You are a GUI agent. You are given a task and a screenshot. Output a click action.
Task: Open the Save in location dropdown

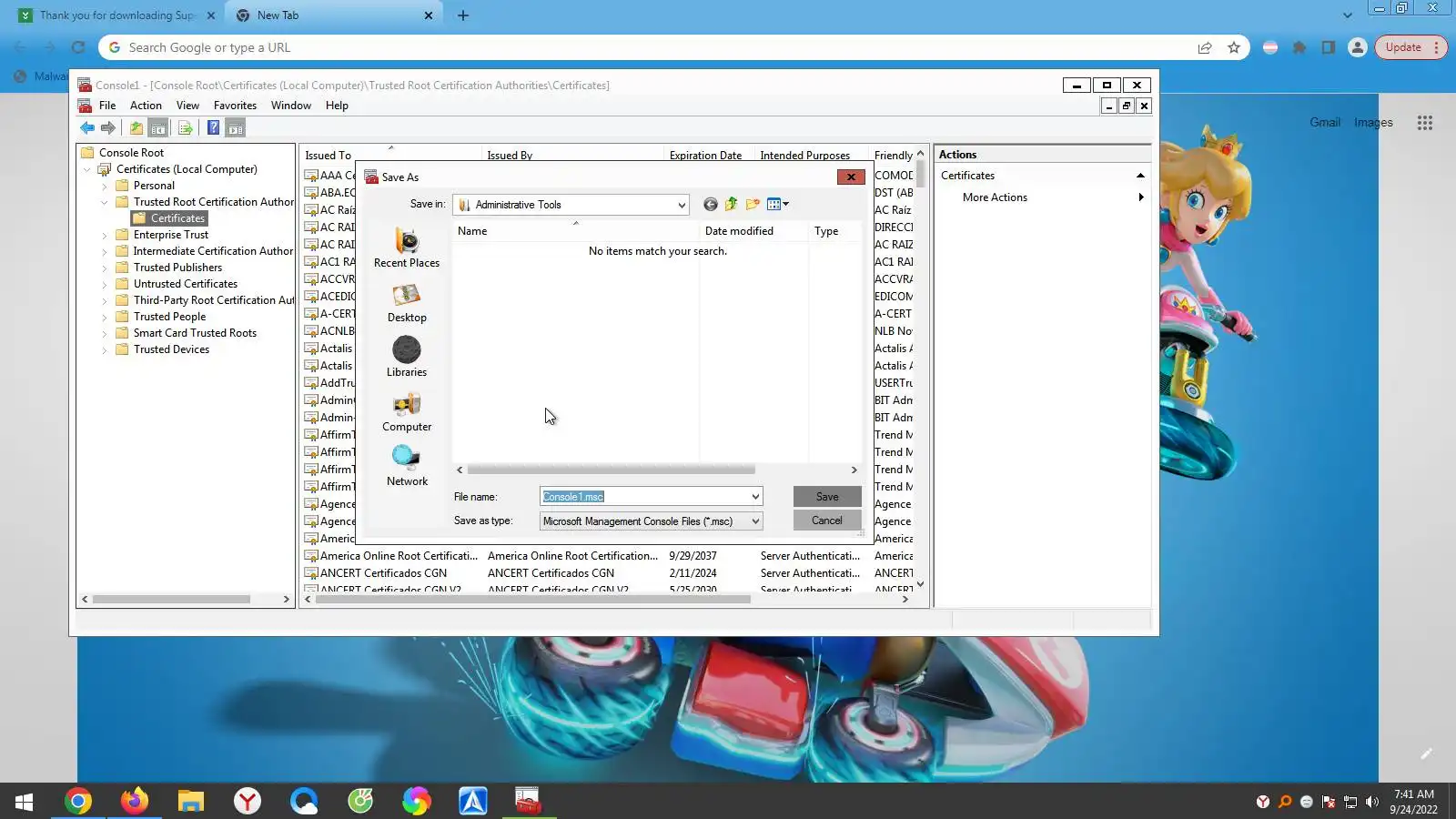click(x=682, y=206)
